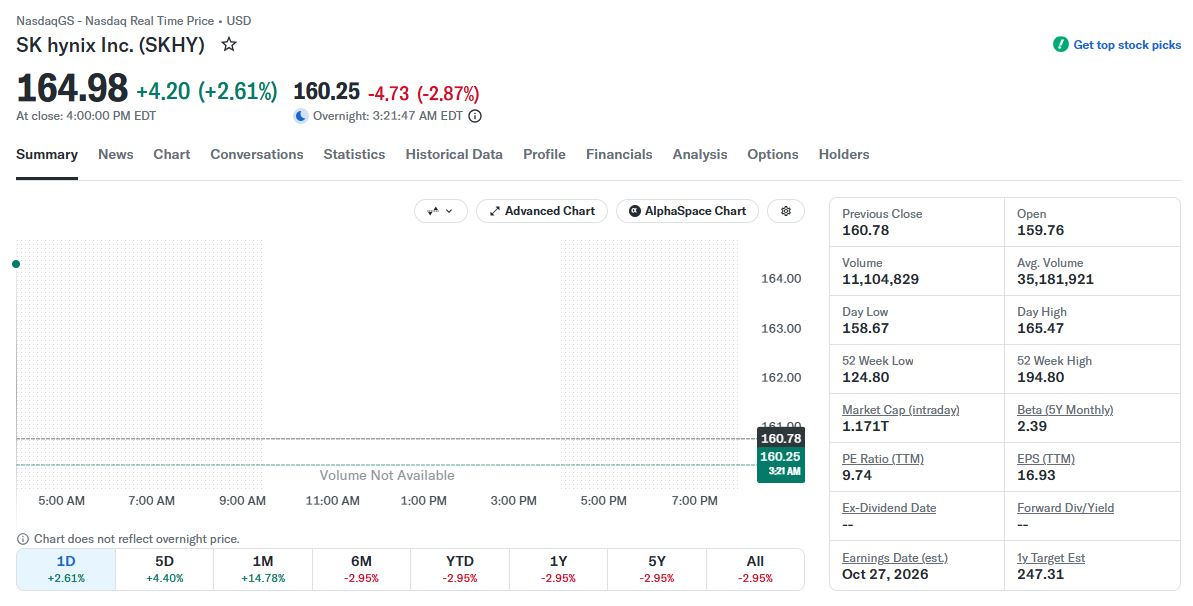Switch to the Financials tab
Image resolution: width=1193 pixels, height=606 pixels.
(x=619, y=155)
